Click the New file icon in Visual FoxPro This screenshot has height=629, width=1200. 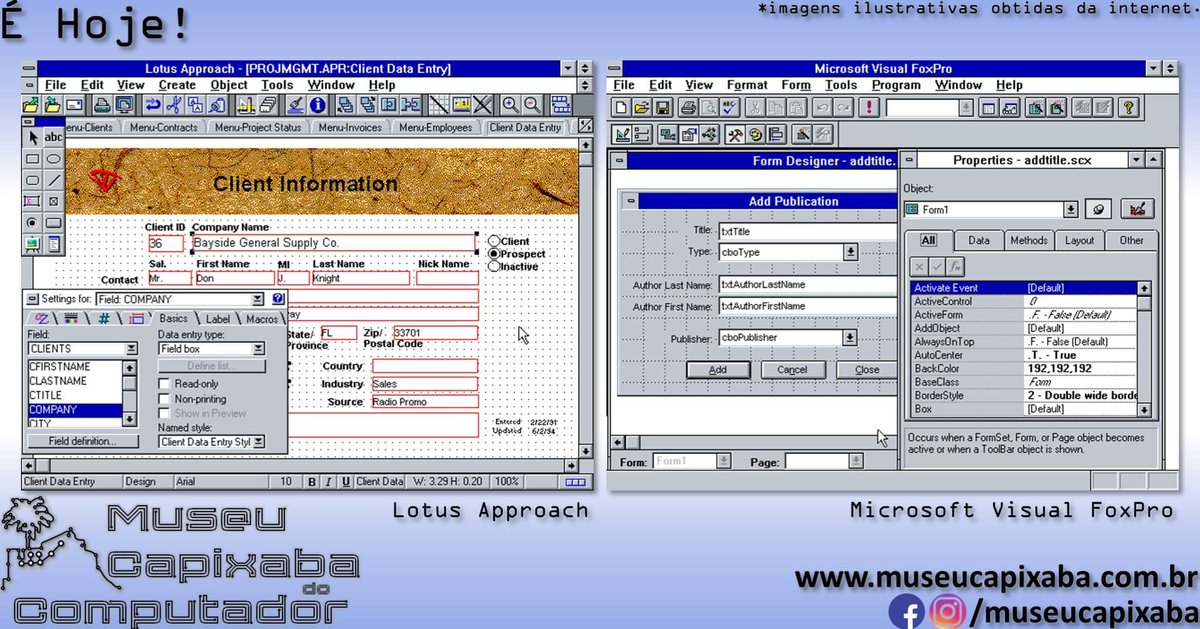click(x=621, y=107)
